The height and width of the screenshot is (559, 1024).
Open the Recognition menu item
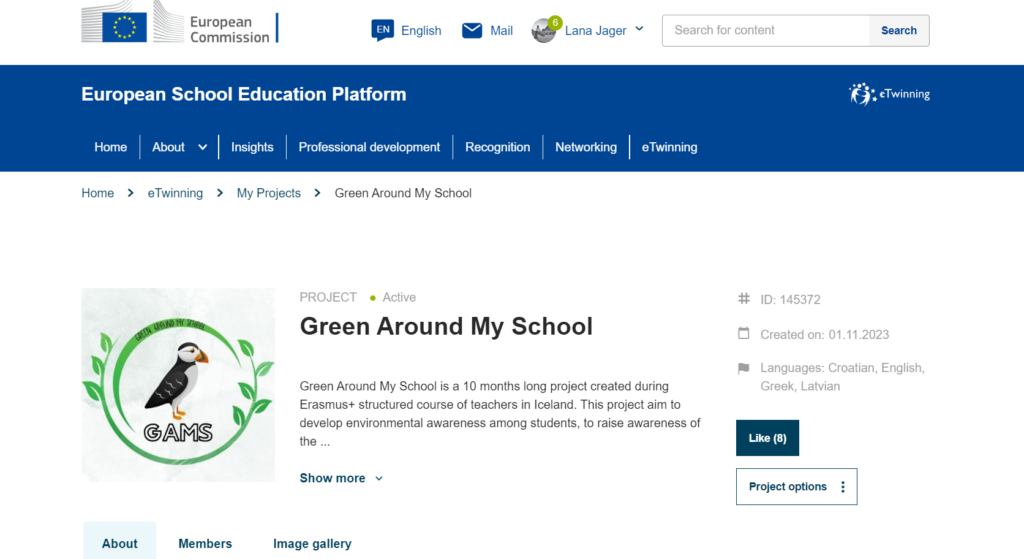[498, 147]
